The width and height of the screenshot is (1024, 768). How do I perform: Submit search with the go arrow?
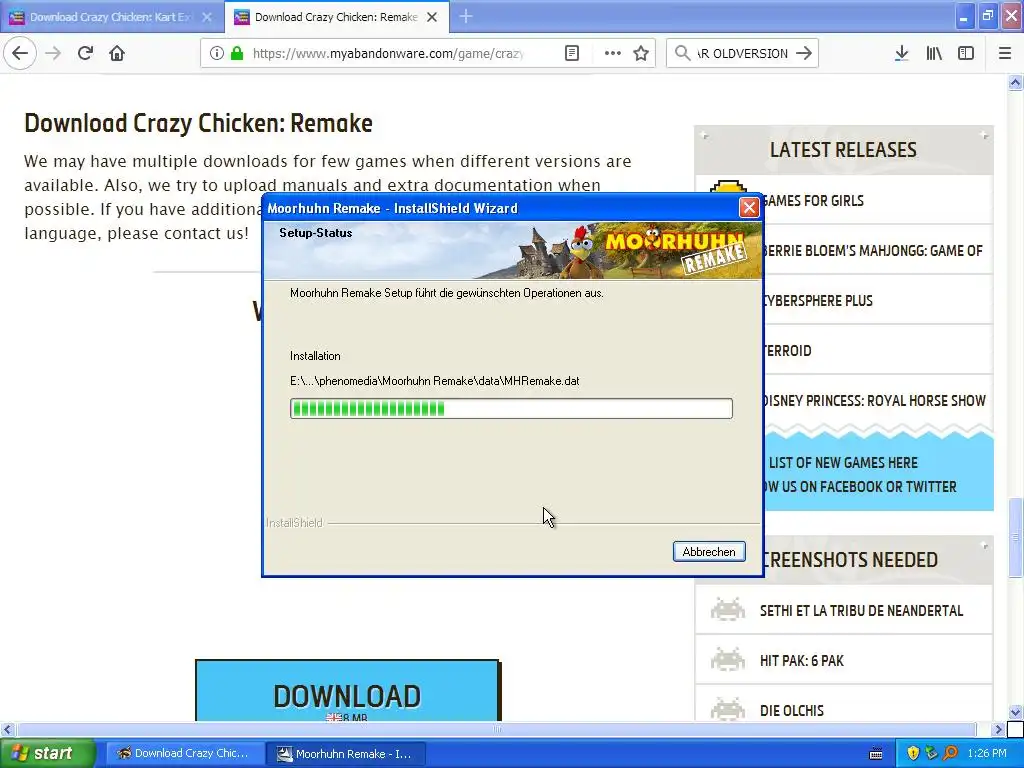804,53
